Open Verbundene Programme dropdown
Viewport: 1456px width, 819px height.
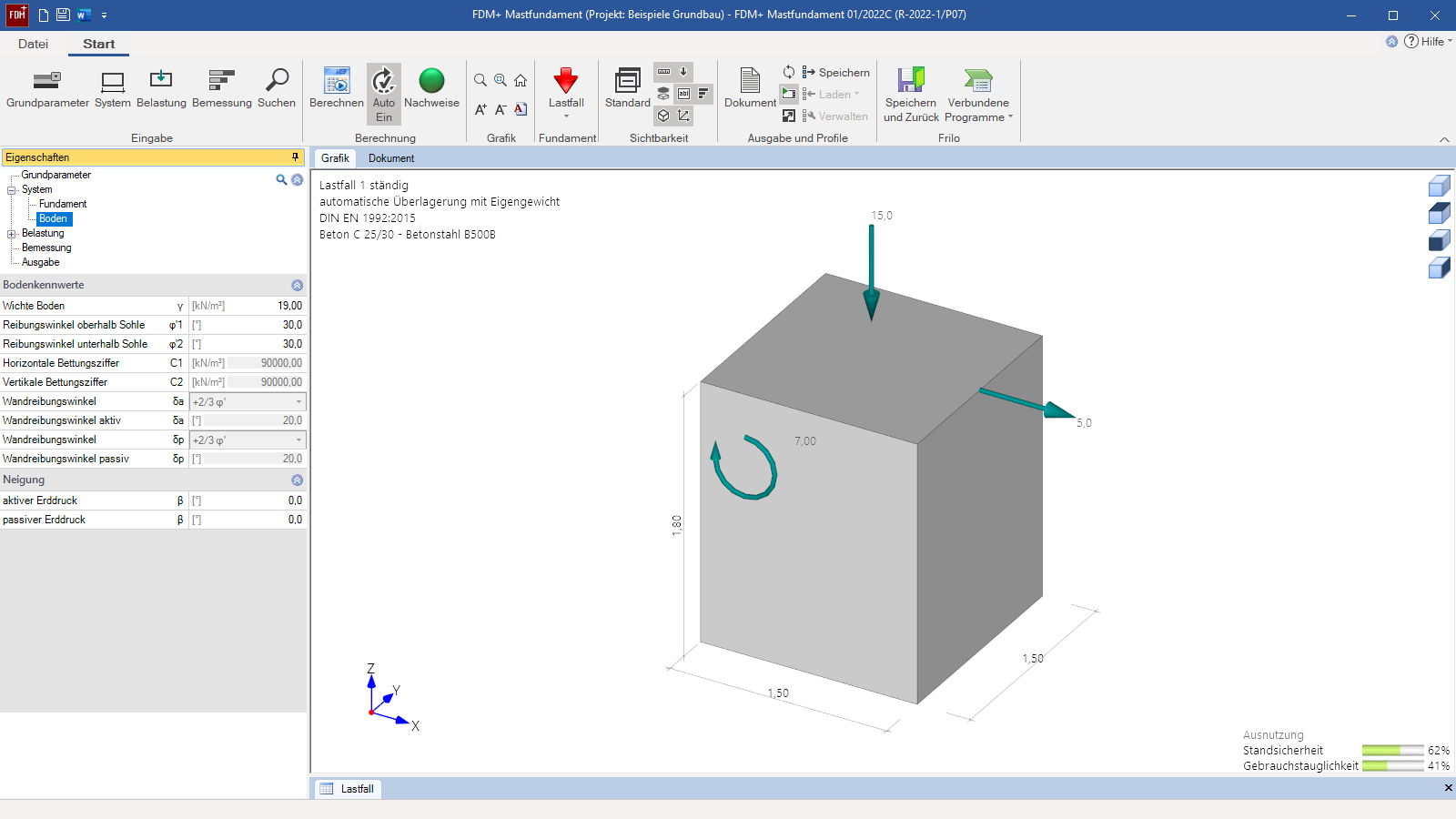tap(978, 95)
